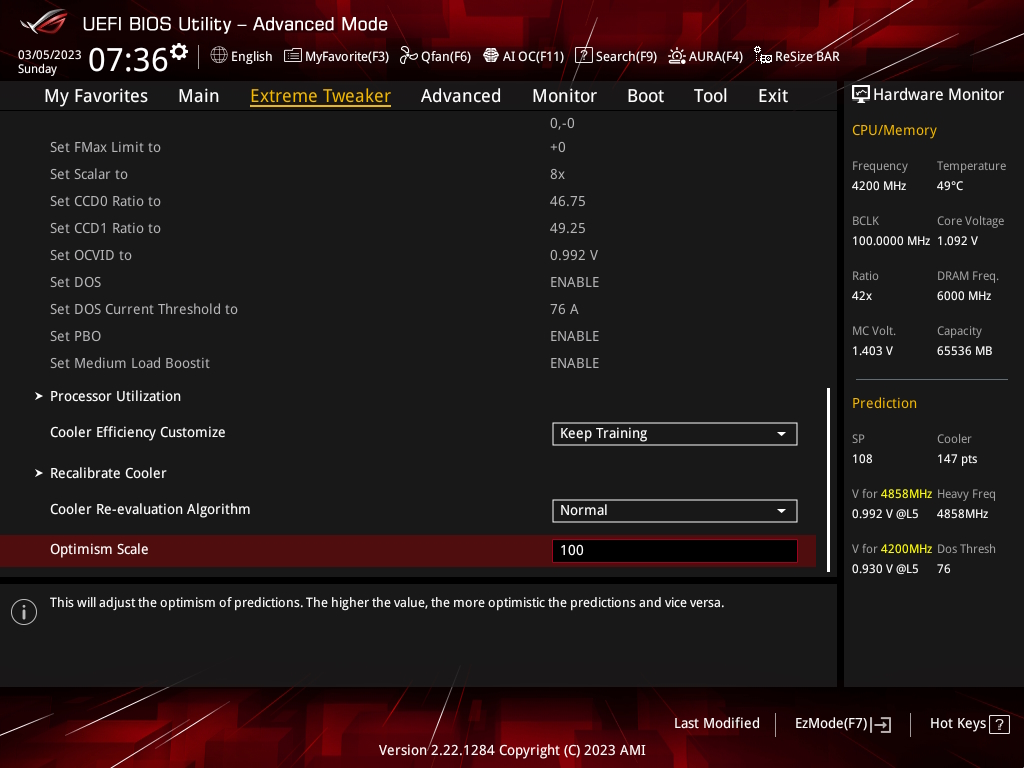
Task: Click Cooler Re-evaluation Algorithm label
Action: (150, 509)
